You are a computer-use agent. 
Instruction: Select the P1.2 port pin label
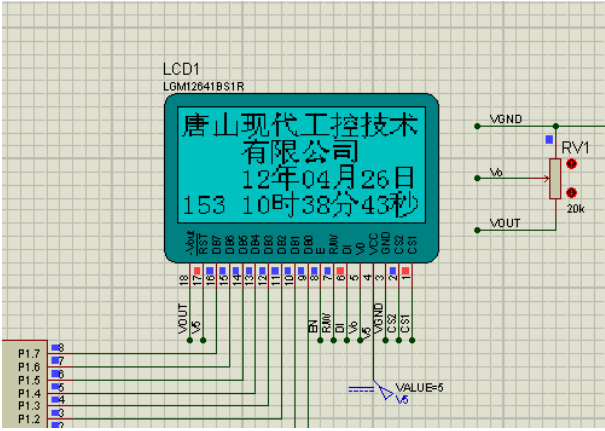pos(29,419)
